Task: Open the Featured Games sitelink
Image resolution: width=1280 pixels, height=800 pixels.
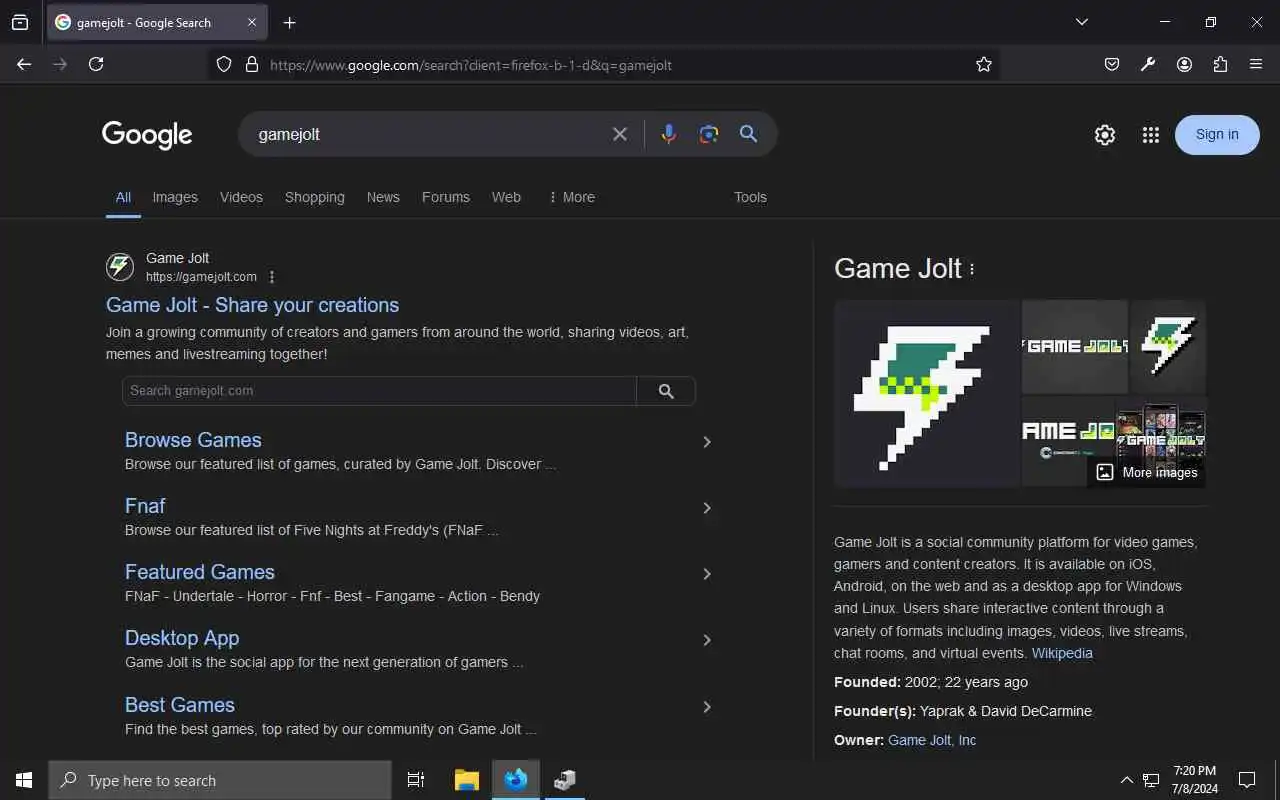Action: pyautogui.click(x=200, y=572)
